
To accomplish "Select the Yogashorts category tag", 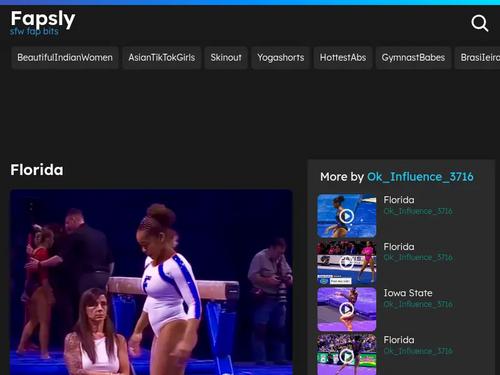I will pos(281,58).
